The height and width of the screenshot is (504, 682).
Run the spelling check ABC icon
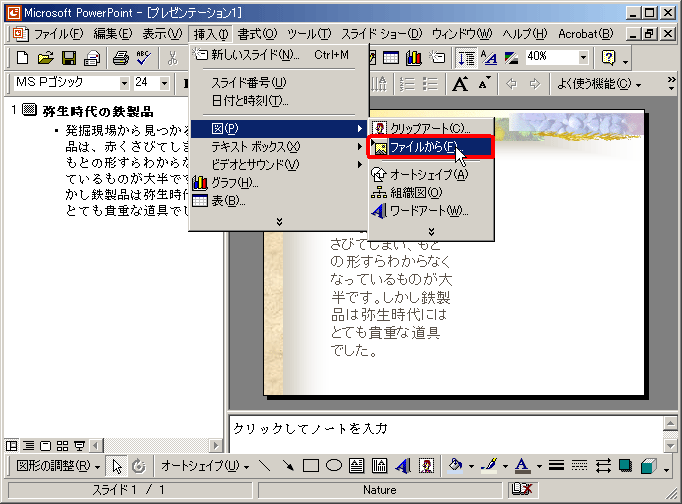click(144, 57)
